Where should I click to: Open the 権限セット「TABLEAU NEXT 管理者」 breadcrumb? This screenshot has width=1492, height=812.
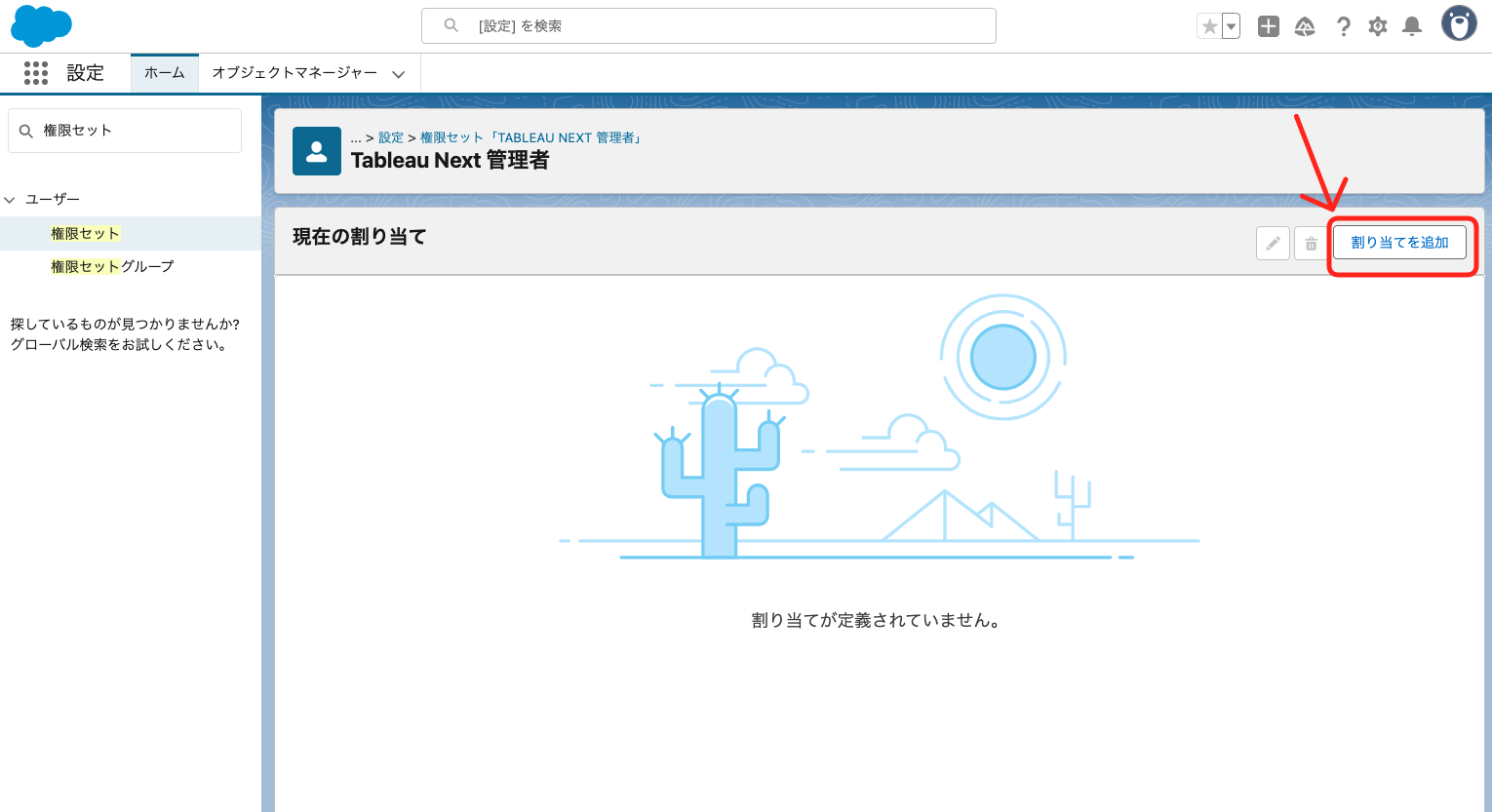click(532, 137)
